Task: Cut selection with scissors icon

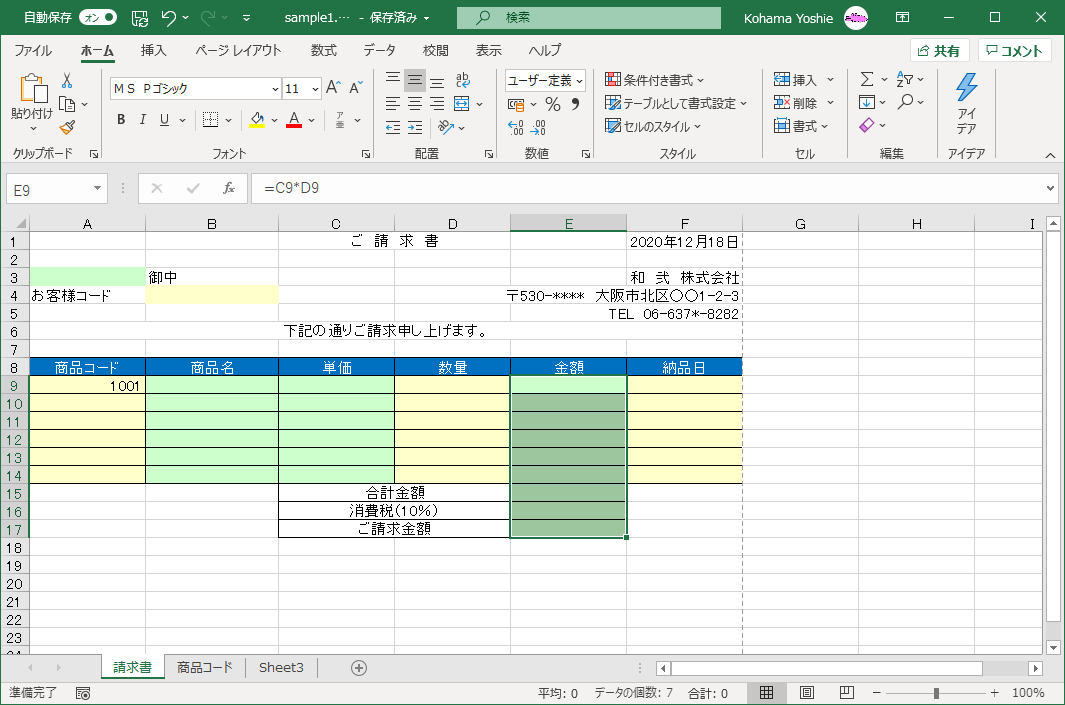Action: point(67,81)
